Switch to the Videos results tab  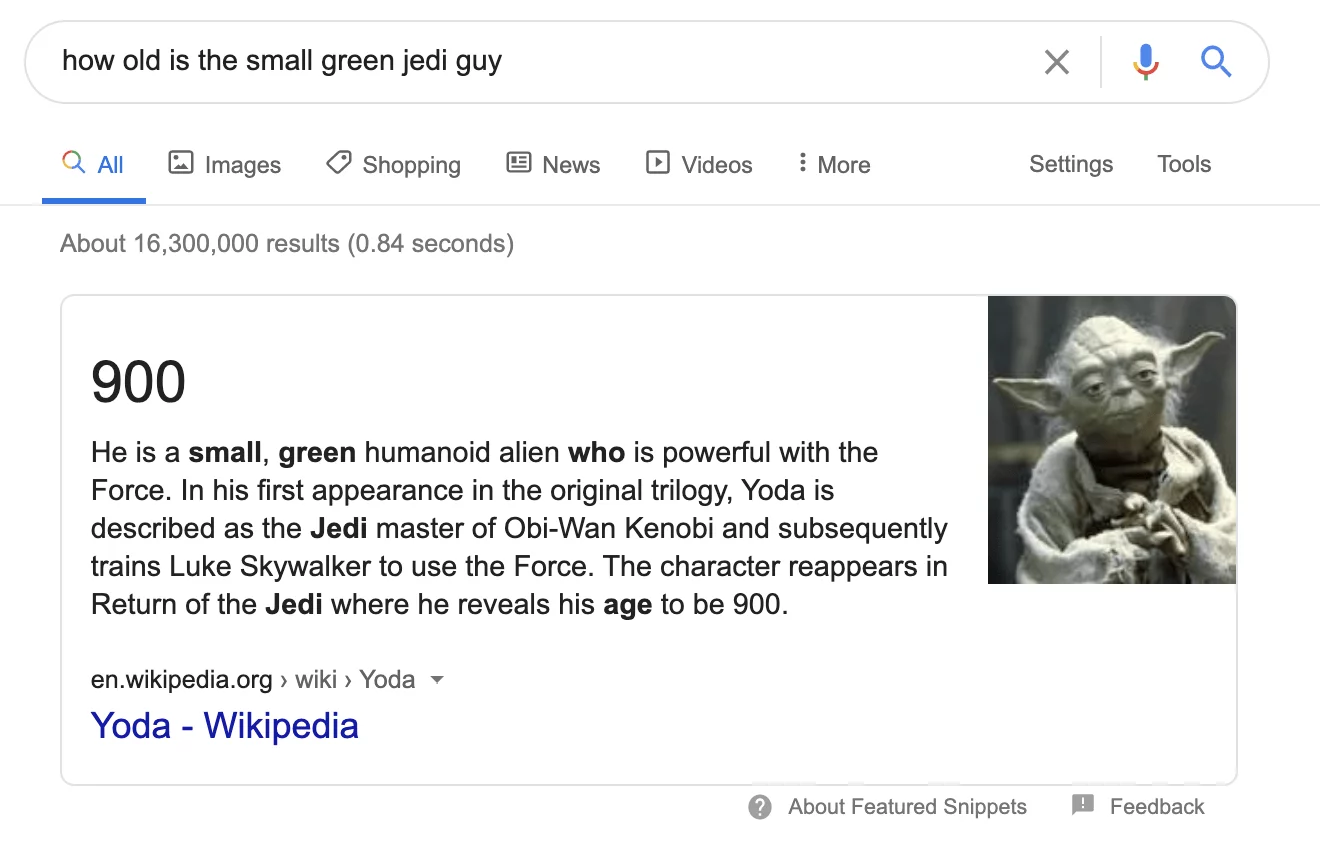click(698, 164)
